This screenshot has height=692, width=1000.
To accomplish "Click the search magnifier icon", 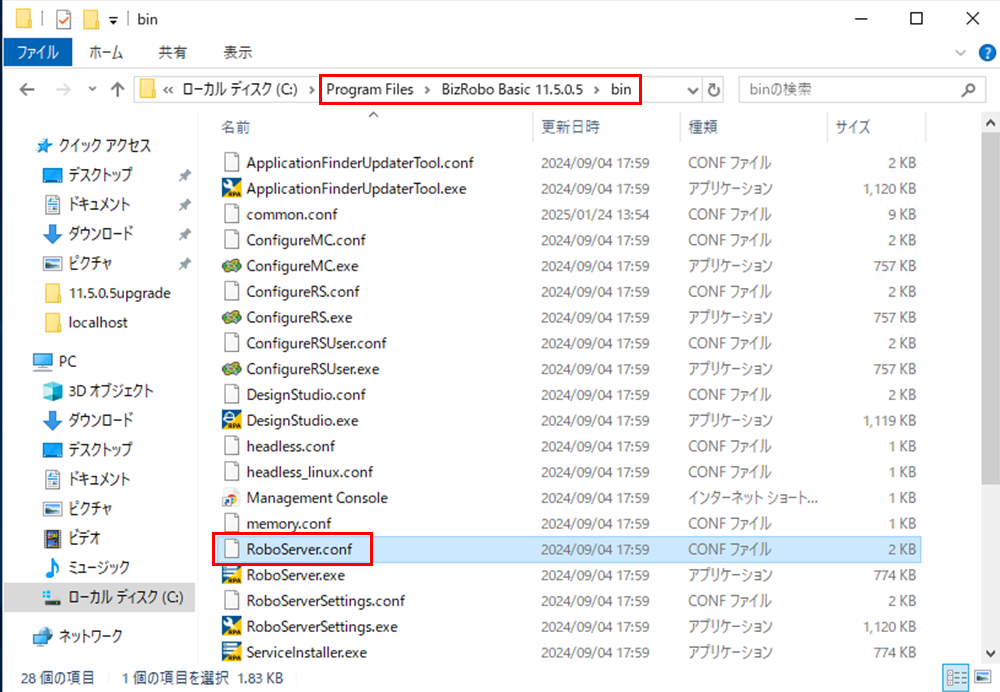I will [x=969, y=90].
